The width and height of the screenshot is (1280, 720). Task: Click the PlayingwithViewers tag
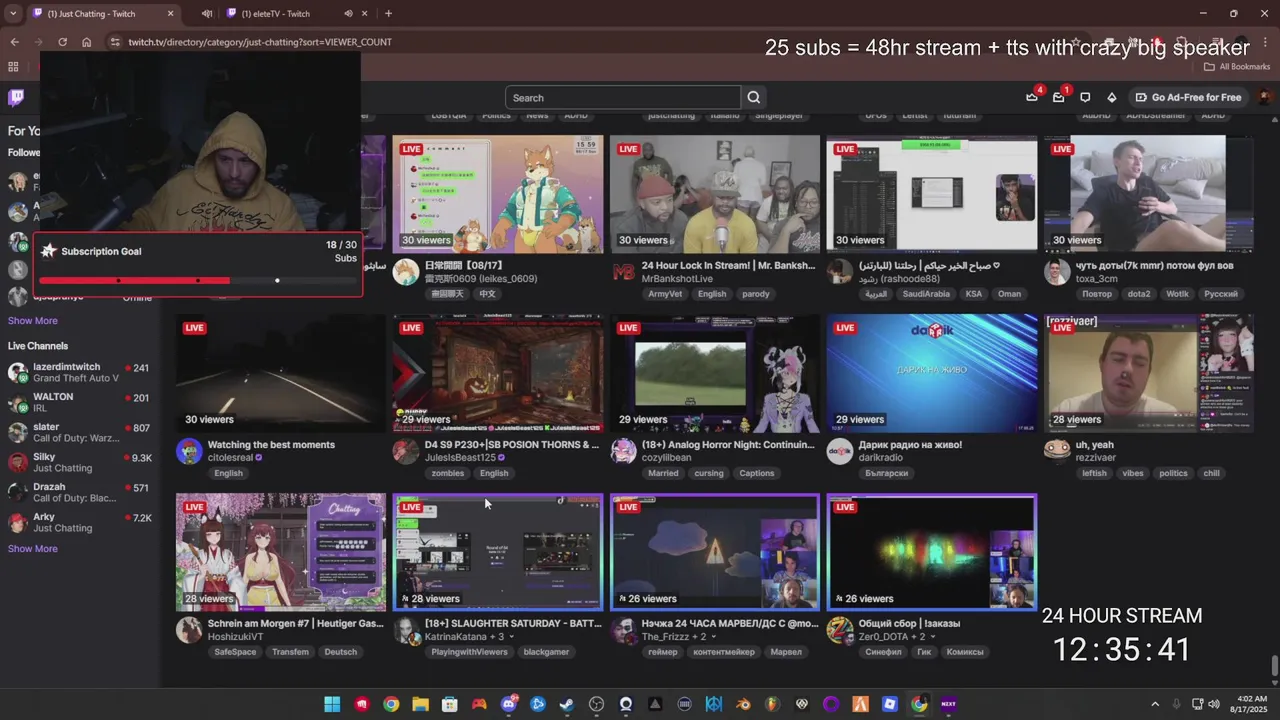point(469,652)
